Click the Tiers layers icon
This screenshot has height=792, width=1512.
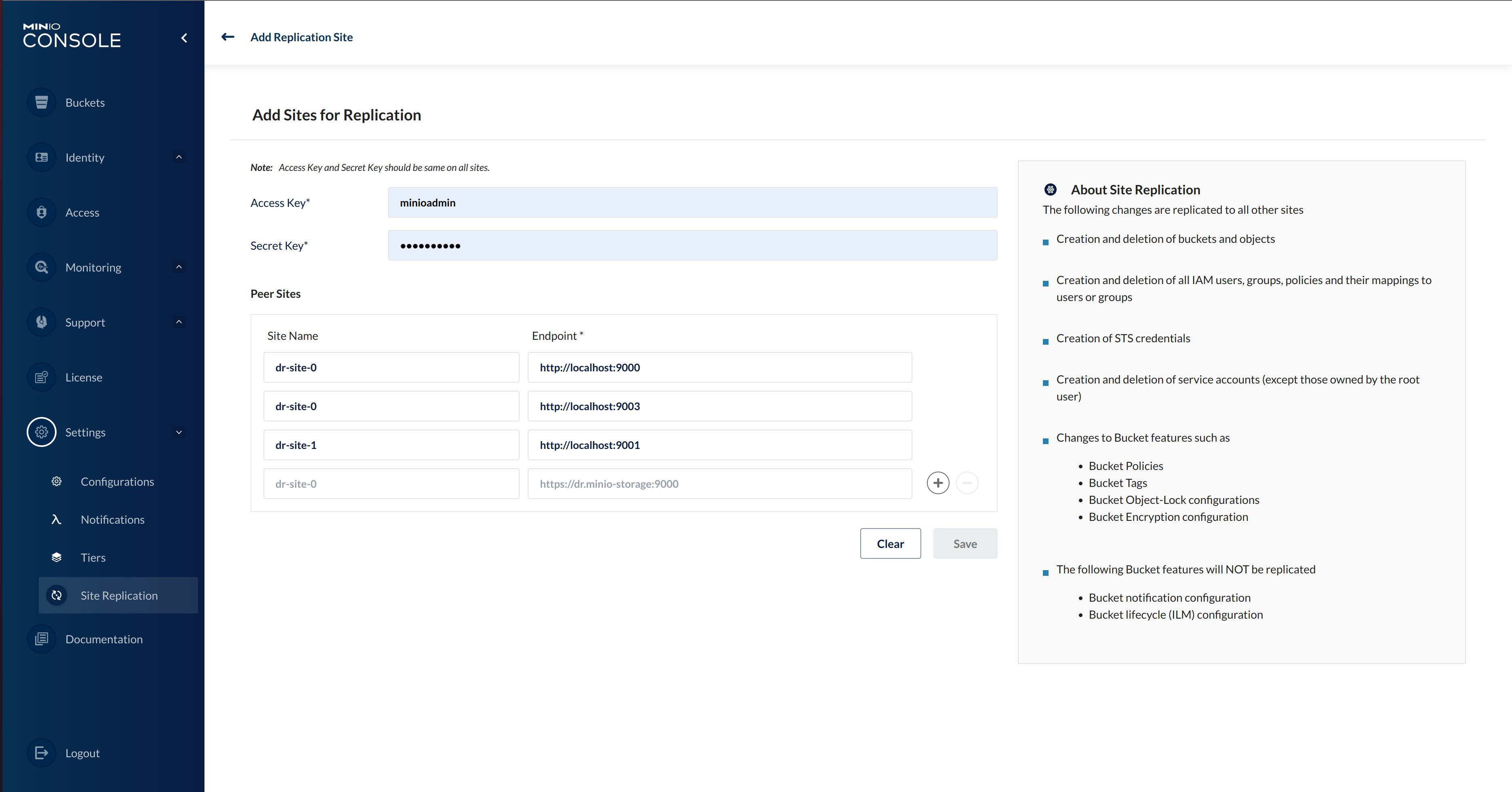coord(56,558)
